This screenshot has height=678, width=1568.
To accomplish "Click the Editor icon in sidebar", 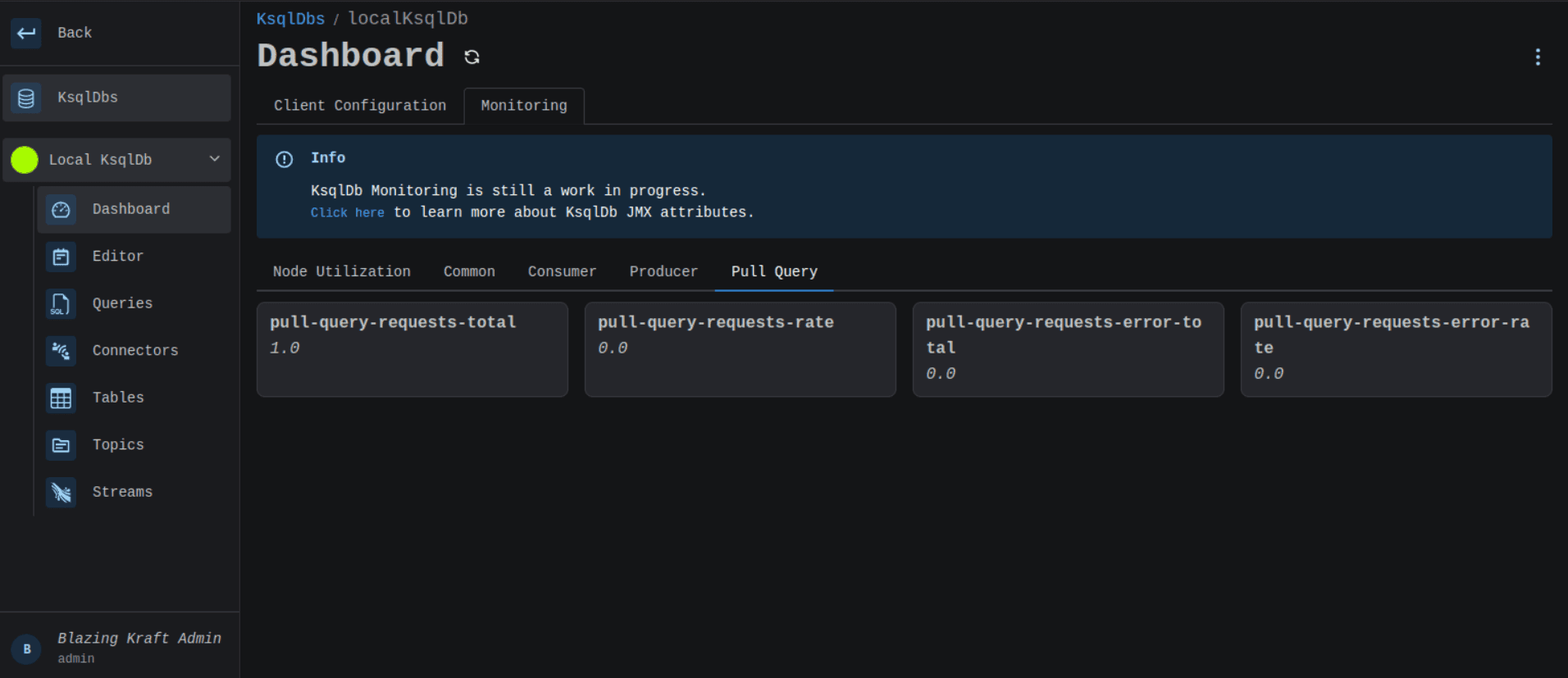I will coord(61,257).
